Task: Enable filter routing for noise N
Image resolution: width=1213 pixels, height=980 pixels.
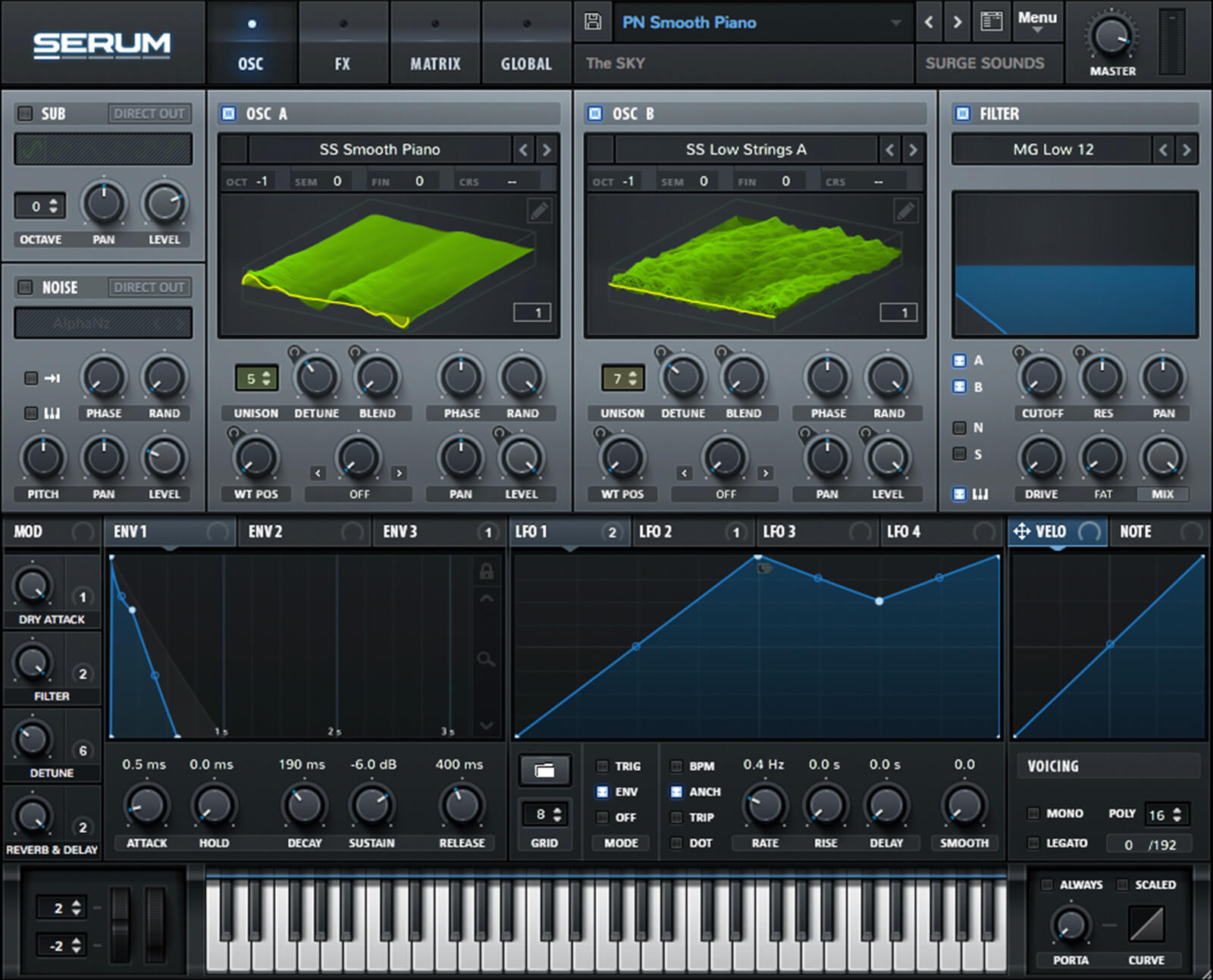Action: tap(959, 427)
